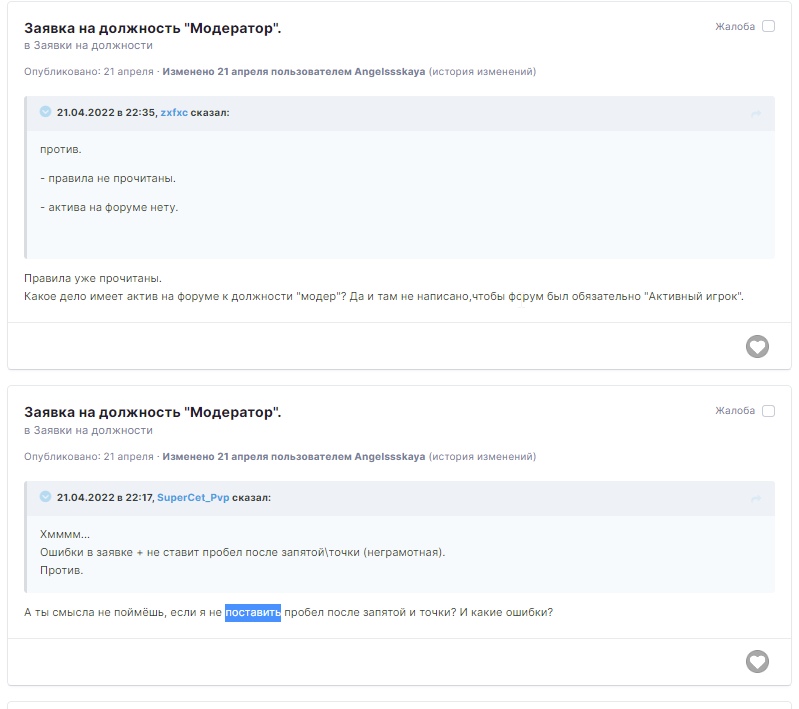Collapse the zxfxc quote block
The image size is (799, 709).
[x=45, y=112]
